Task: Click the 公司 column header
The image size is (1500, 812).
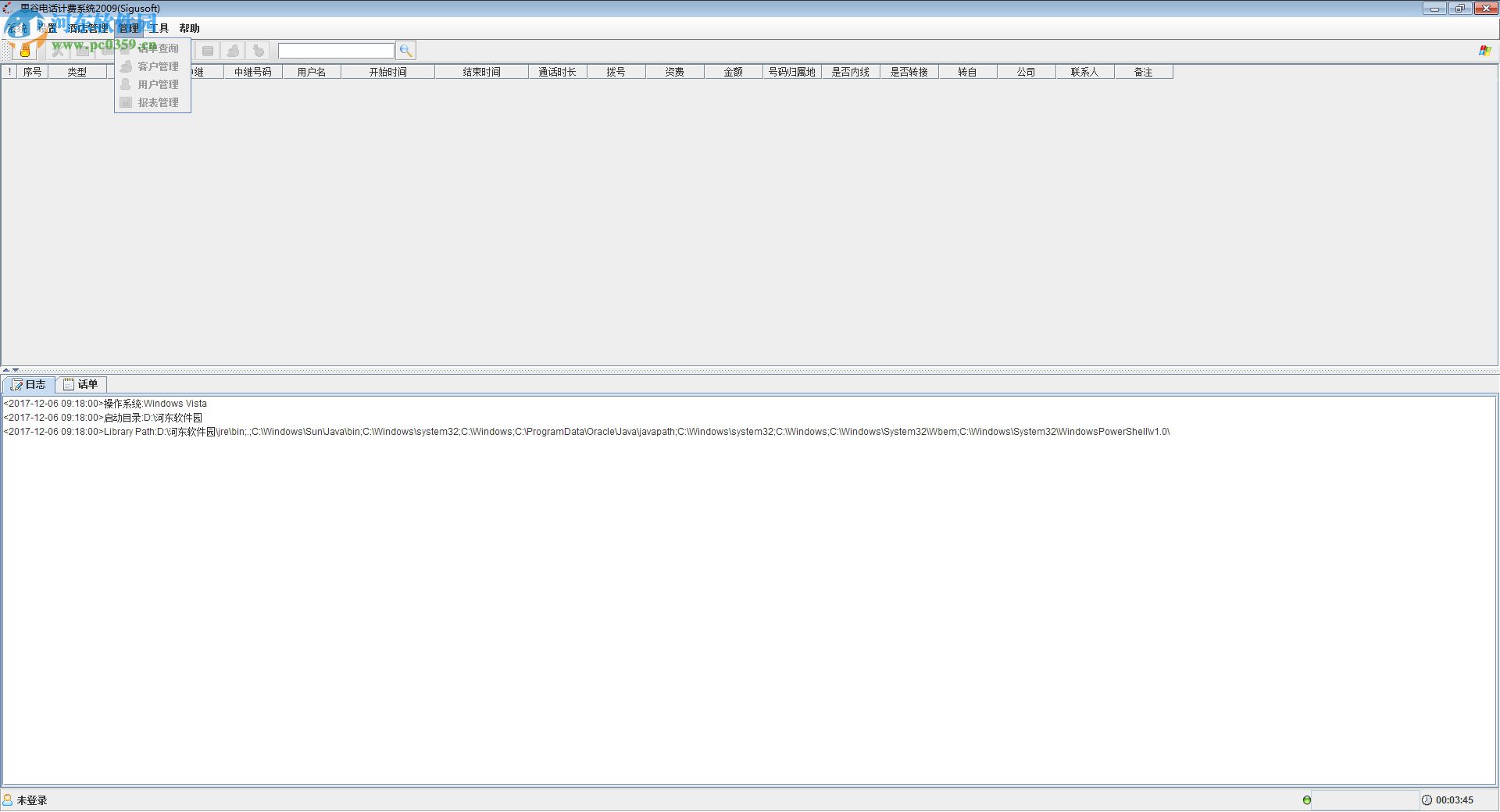Action: point(1027,72)
